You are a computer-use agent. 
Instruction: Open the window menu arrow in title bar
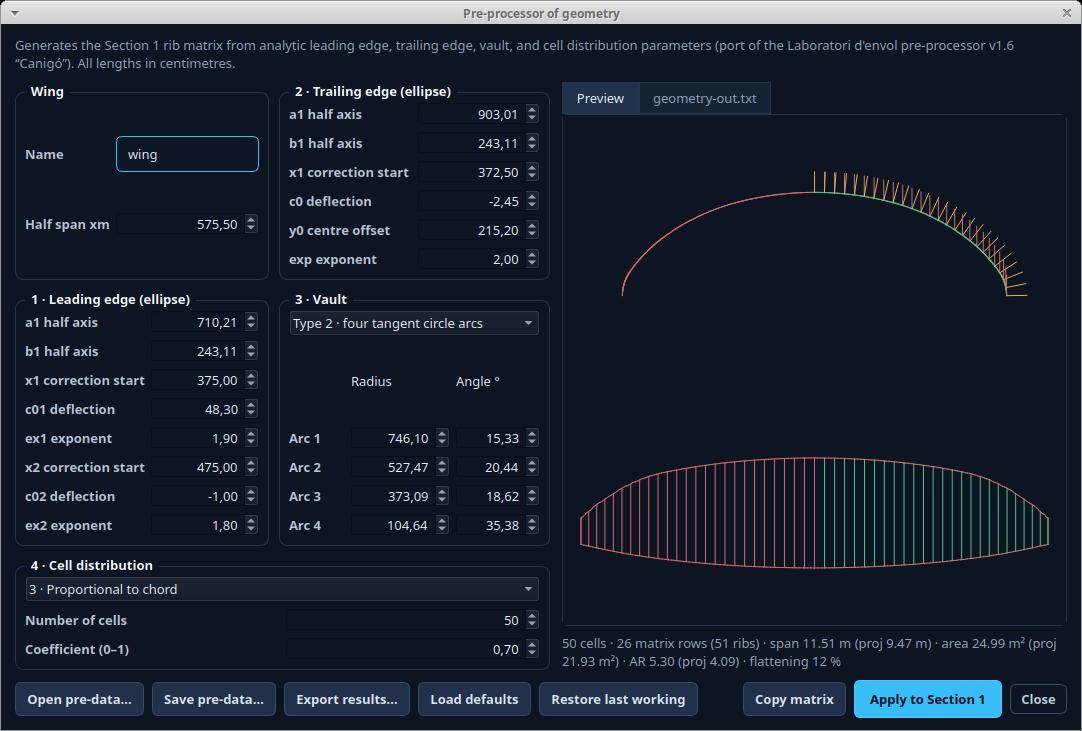[x=15, y=13]
